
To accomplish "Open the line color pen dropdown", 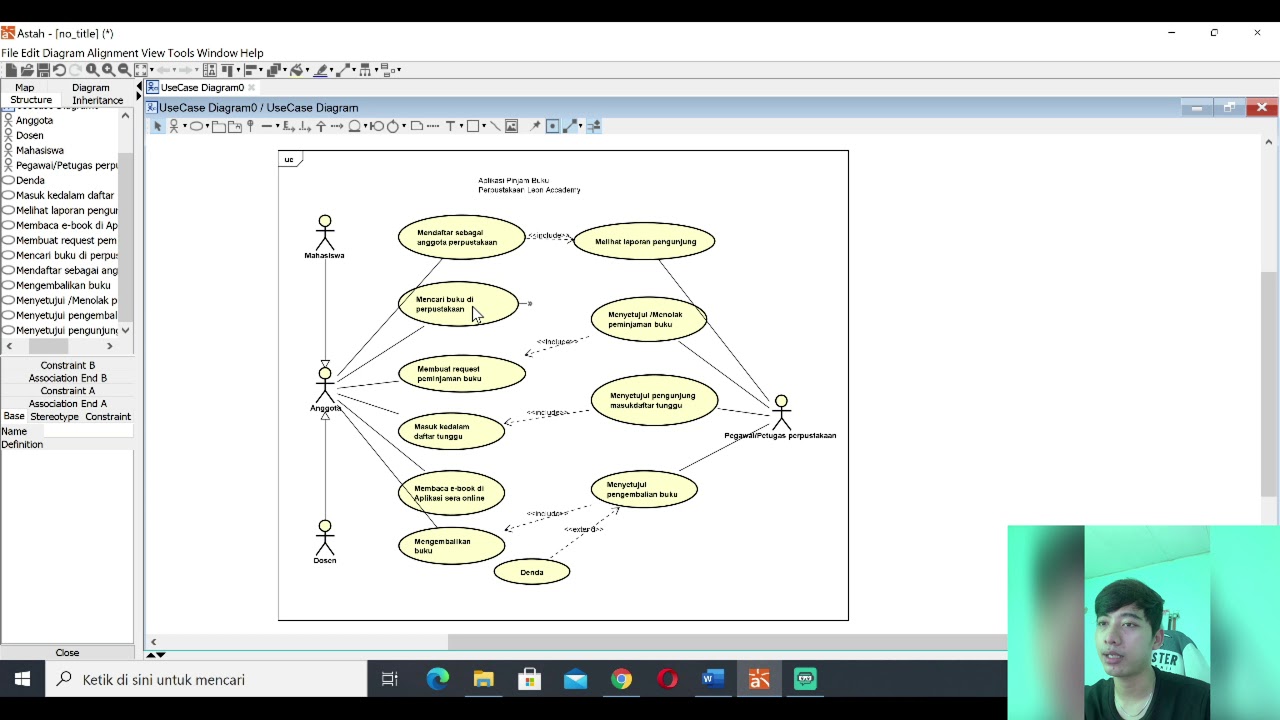I will click(x=332, y=70).
